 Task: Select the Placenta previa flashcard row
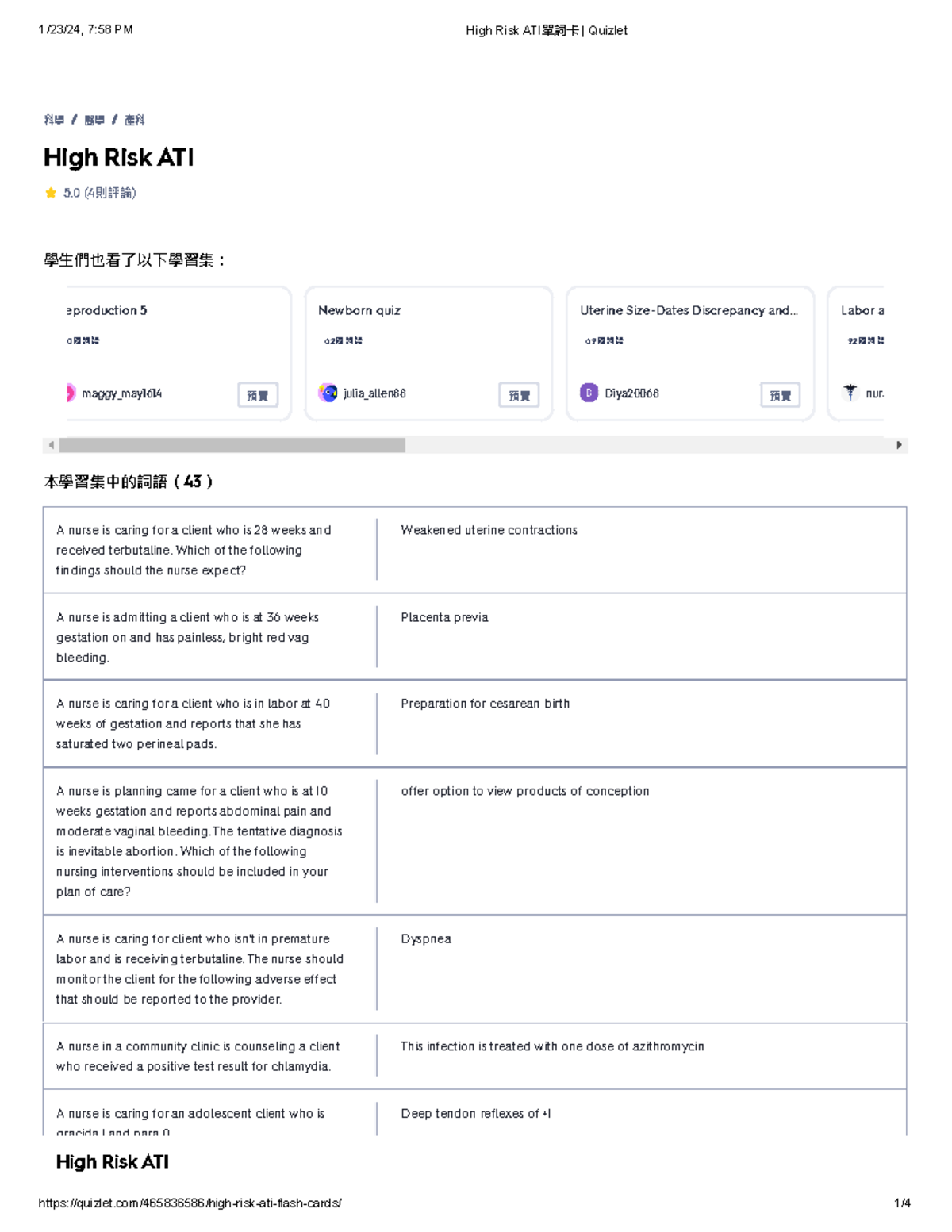click(x=476, y=636)
